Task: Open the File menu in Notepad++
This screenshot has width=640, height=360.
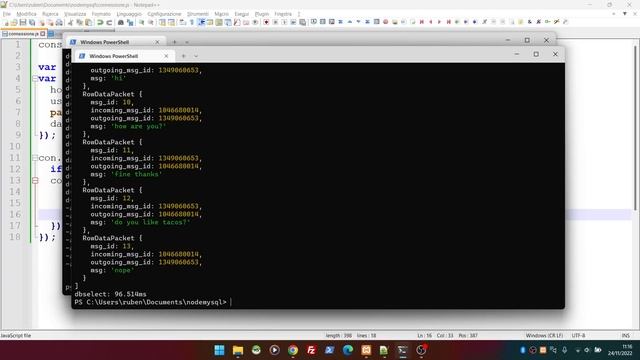Action: point(7,14)
